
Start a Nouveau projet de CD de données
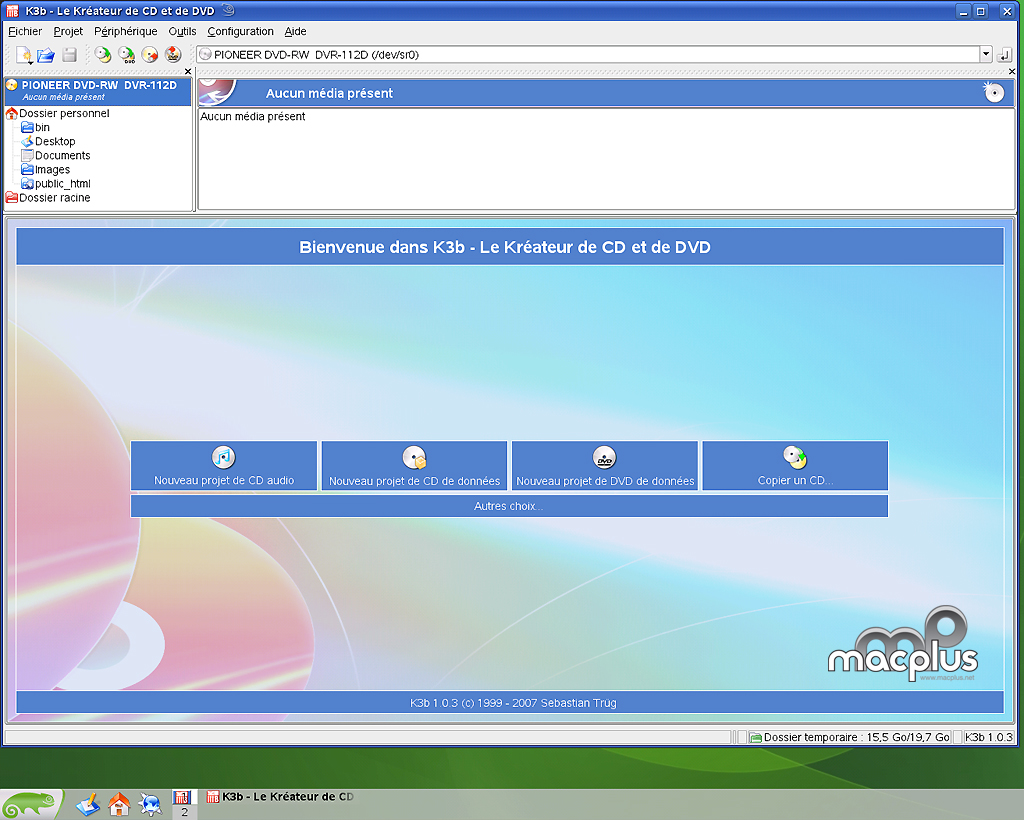point(414,465)
